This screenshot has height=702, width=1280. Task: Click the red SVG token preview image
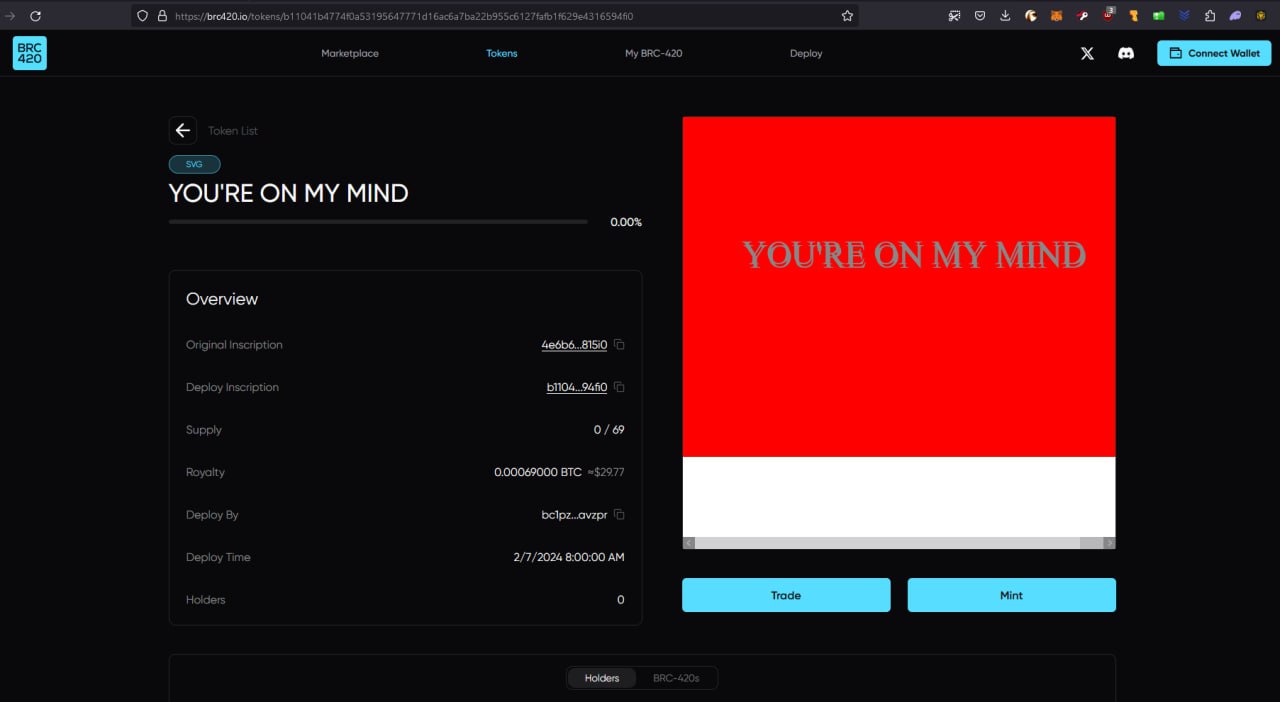click(899, 287)
